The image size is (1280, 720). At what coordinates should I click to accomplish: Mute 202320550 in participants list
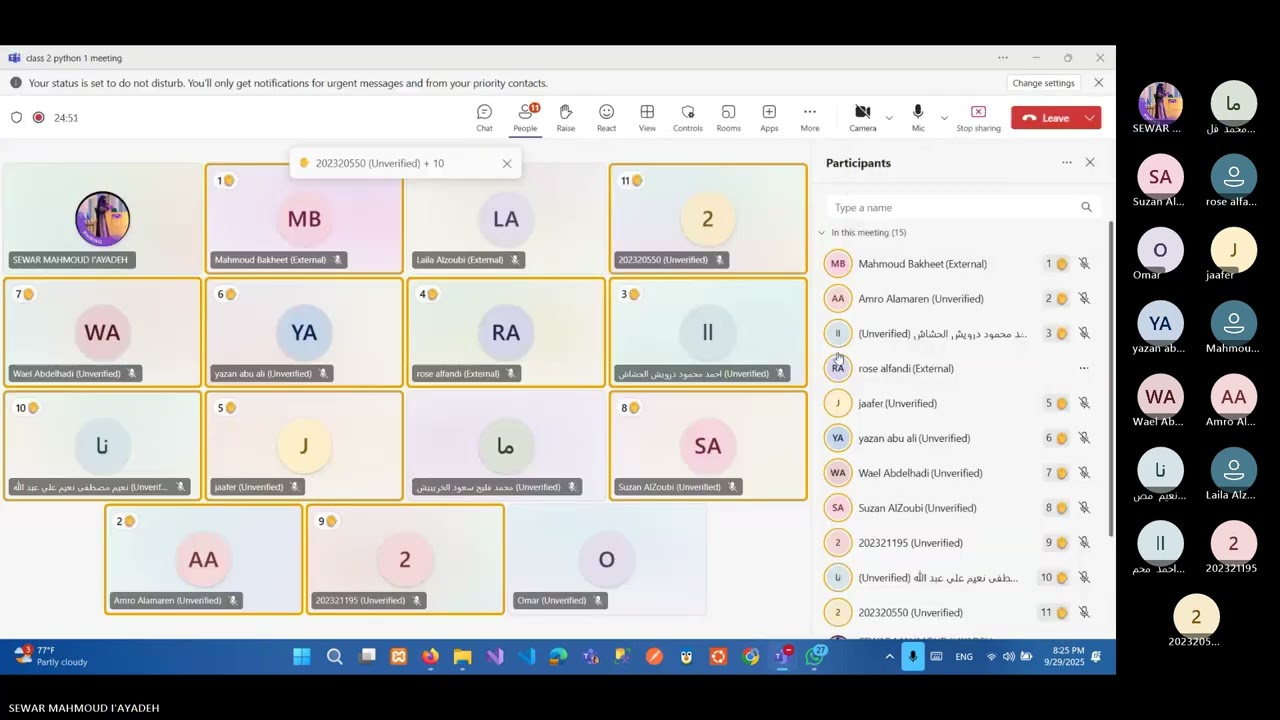tap(1084, 612)
